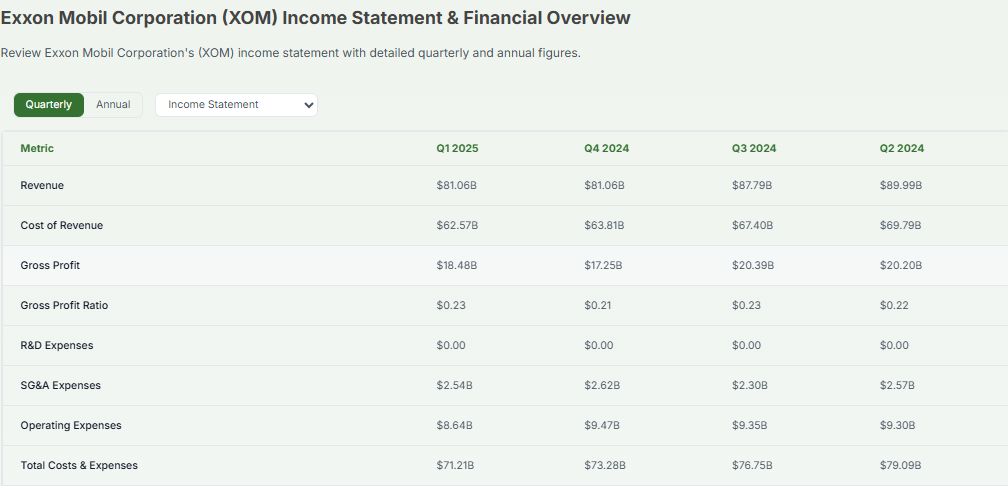Select the Gross Profit Ratio row label

pyautogui.click(x=64, y=305)
